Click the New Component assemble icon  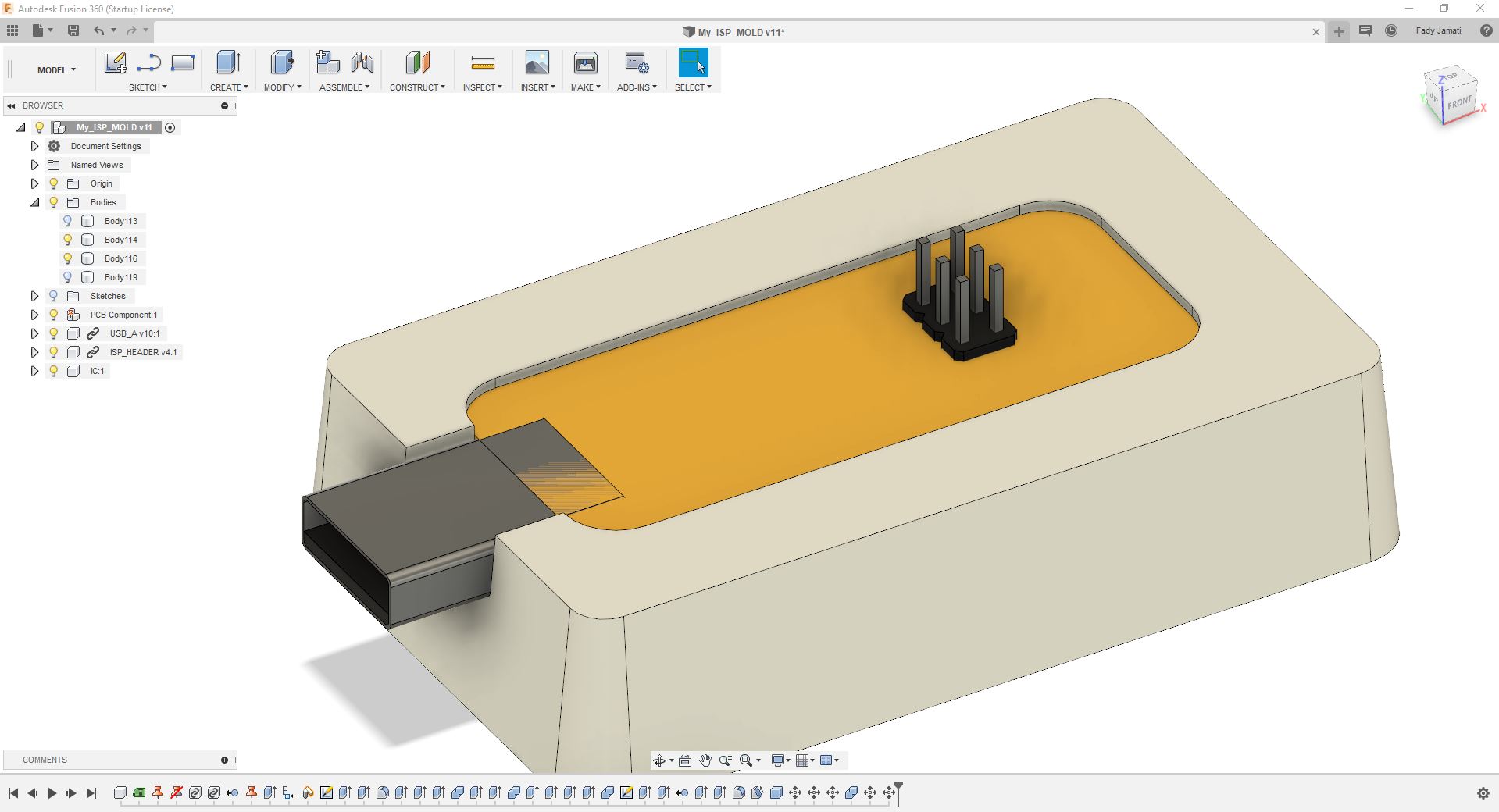[328, 62]
